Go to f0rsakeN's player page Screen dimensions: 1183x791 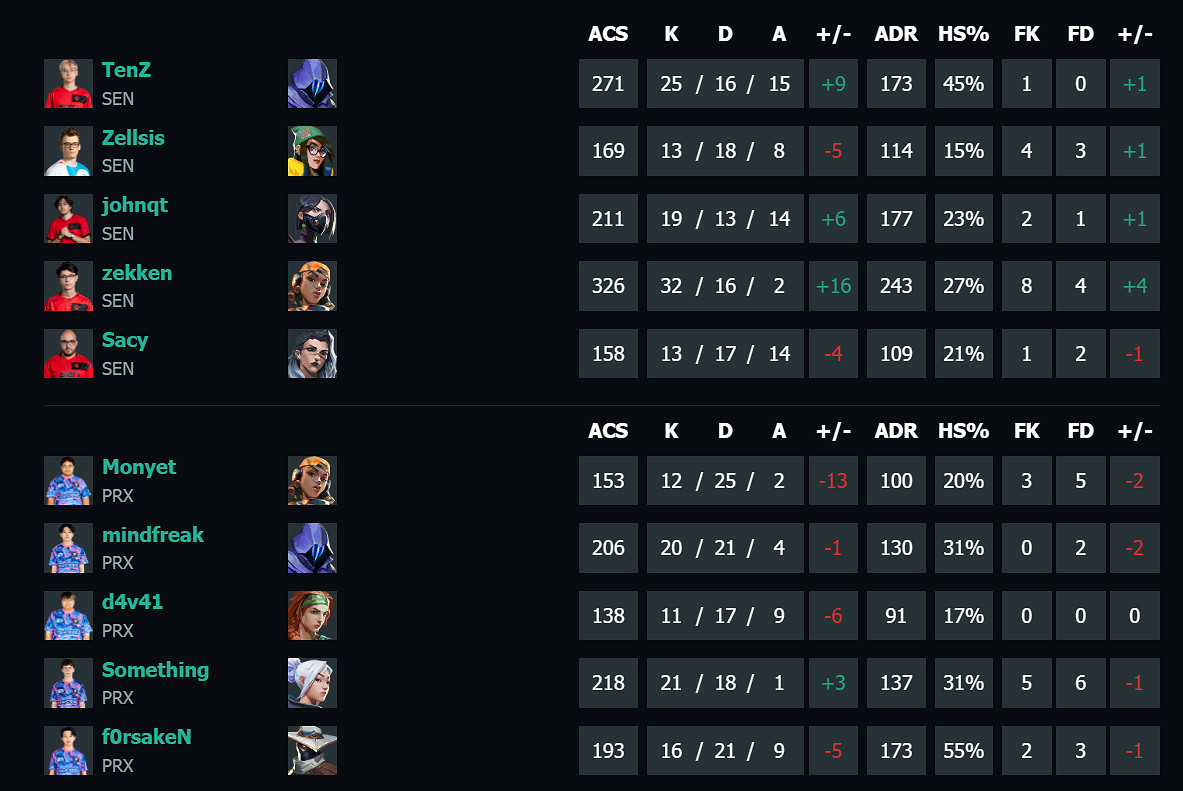146,738
